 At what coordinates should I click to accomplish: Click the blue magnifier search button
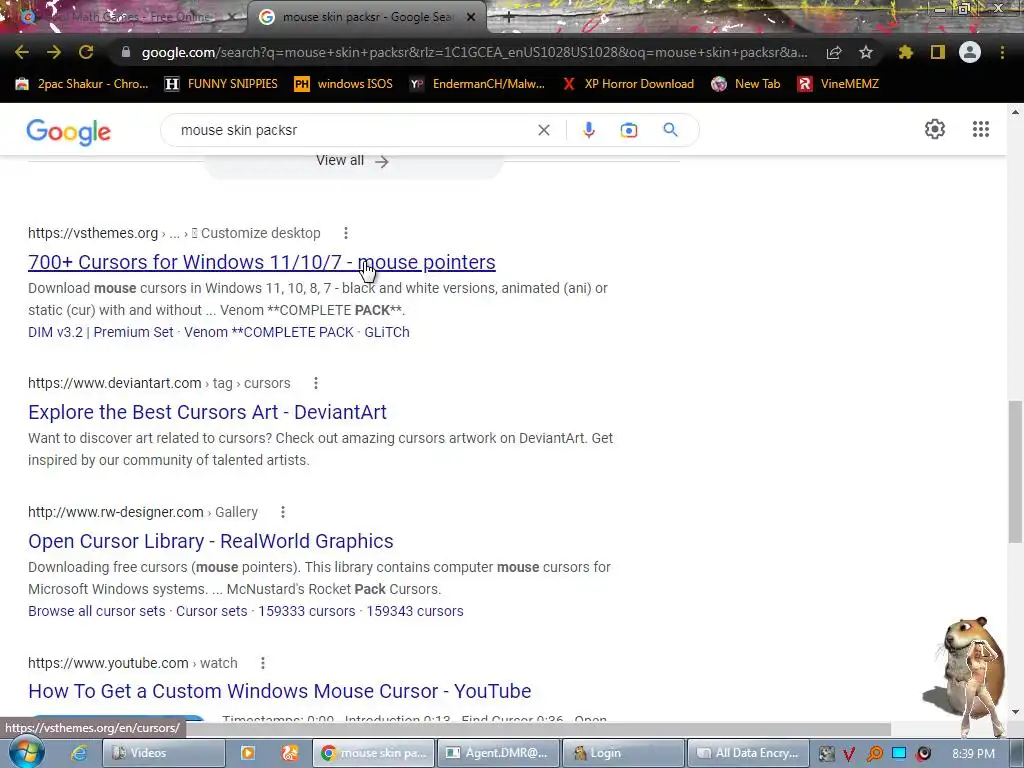click(x=670, y=130)
